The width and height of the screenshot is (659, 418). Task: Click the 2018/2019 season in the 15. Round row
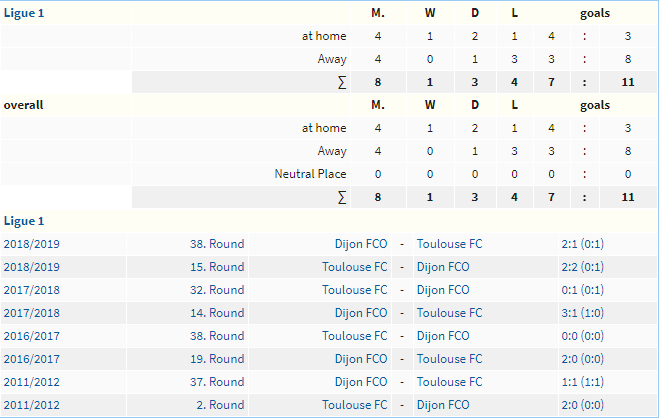point(32,267)
